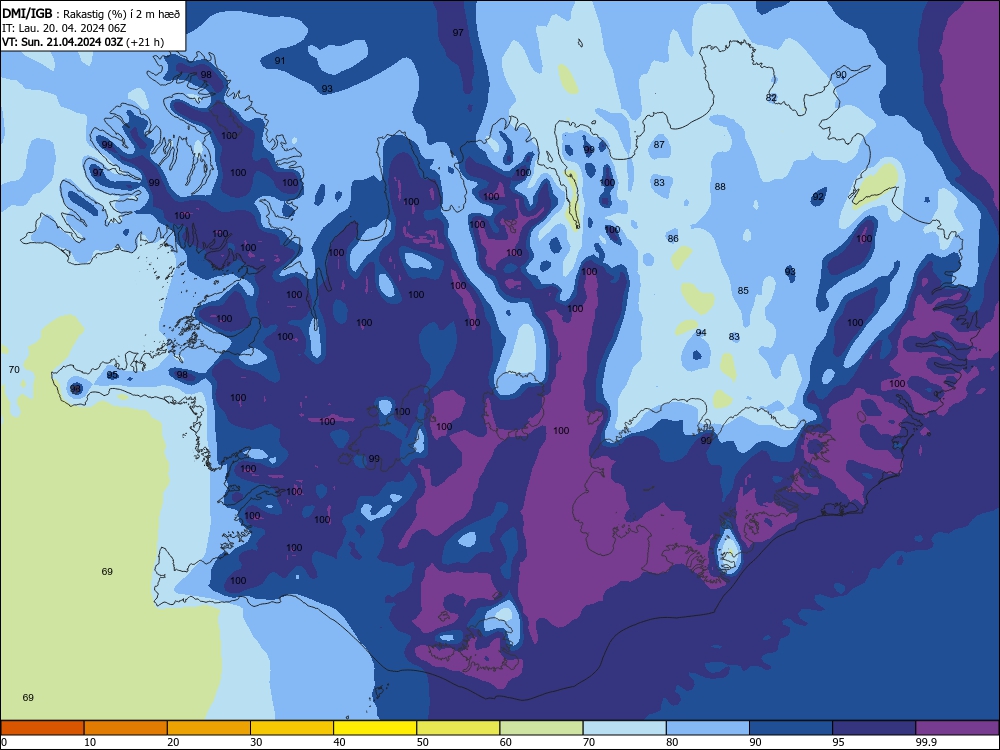Click the '86' humidity value on the map

tap(673, 239)
